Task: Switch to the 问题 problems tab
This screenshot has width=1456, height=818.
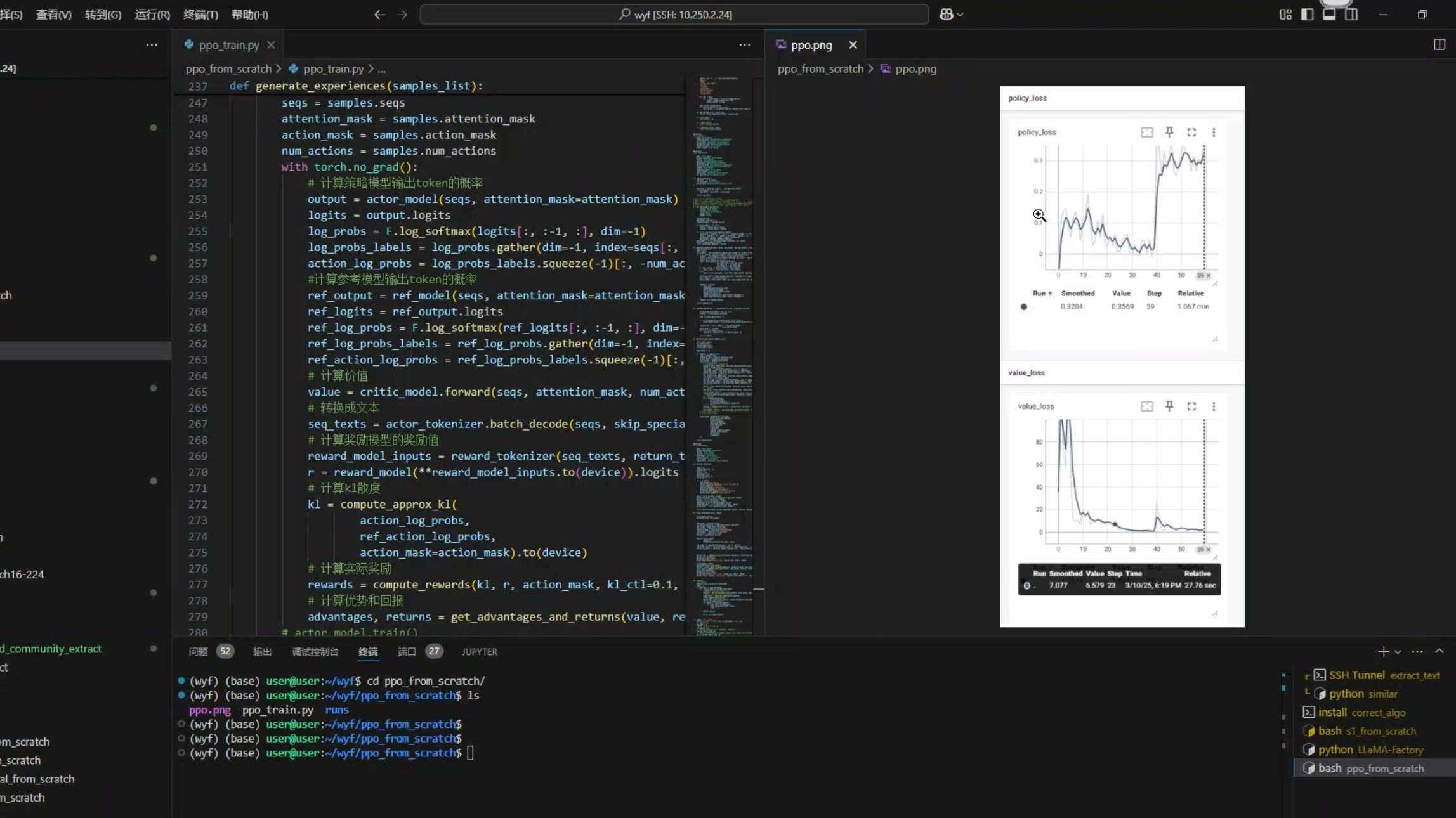Action: pyautogui.click(x=198, y=651)
